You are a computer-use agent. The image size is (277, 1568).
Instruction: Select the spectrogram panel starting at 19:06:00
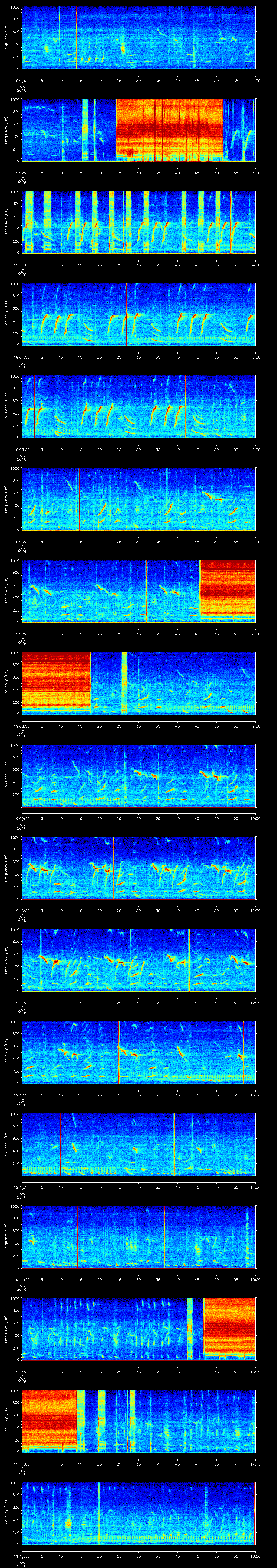tap(138, 499)
